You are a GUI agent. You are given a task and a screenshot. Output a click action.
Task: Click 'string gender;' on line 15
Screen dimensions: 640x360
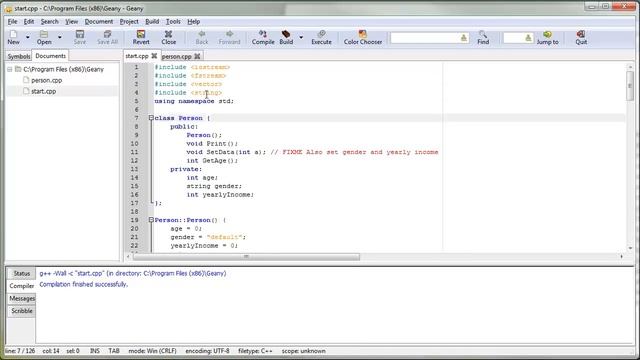coord(214,186)
